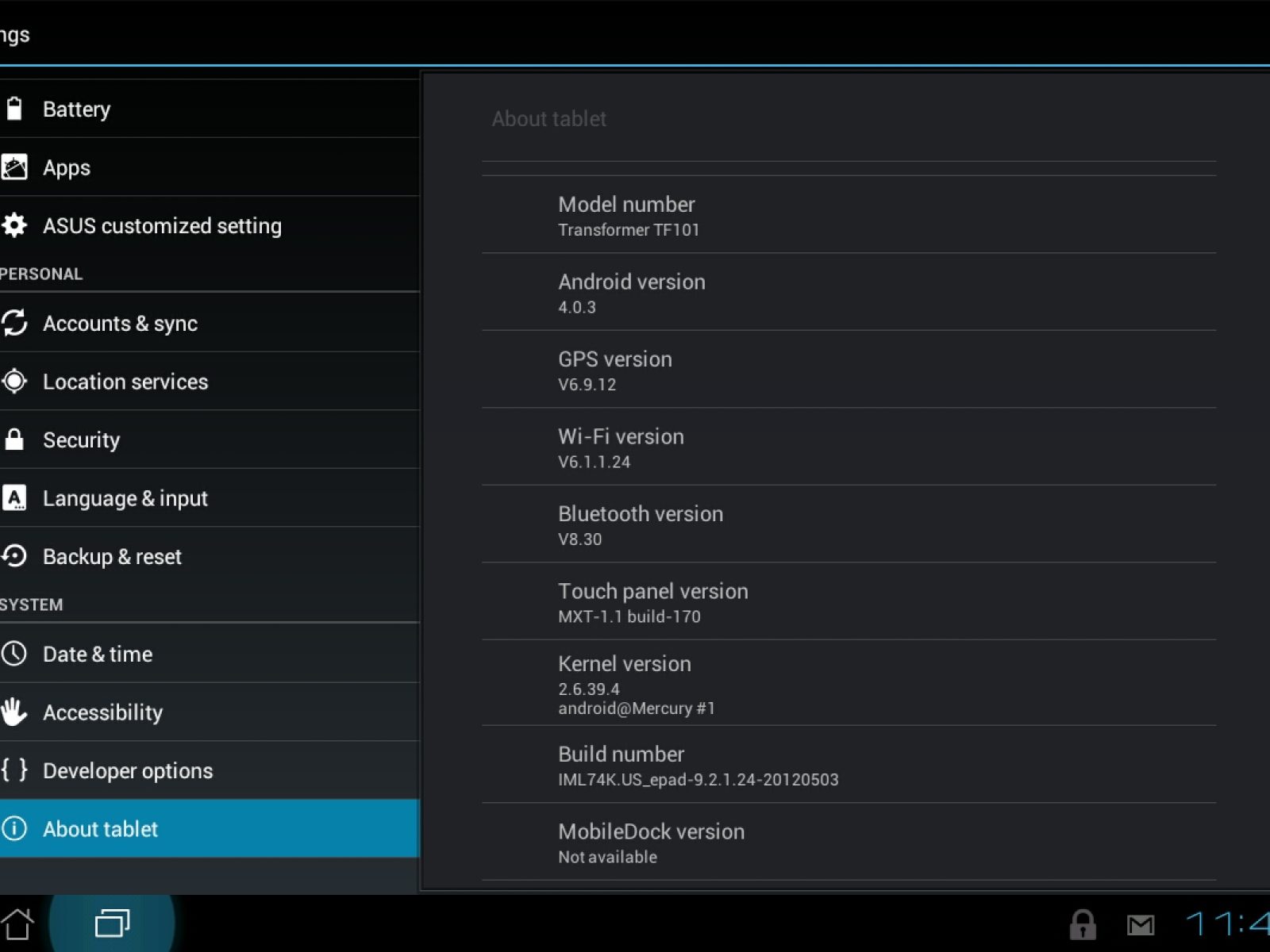1270x952 pixels.
Task: Open the mail notification icon in status bar
Action: (x=1141, y=925)
